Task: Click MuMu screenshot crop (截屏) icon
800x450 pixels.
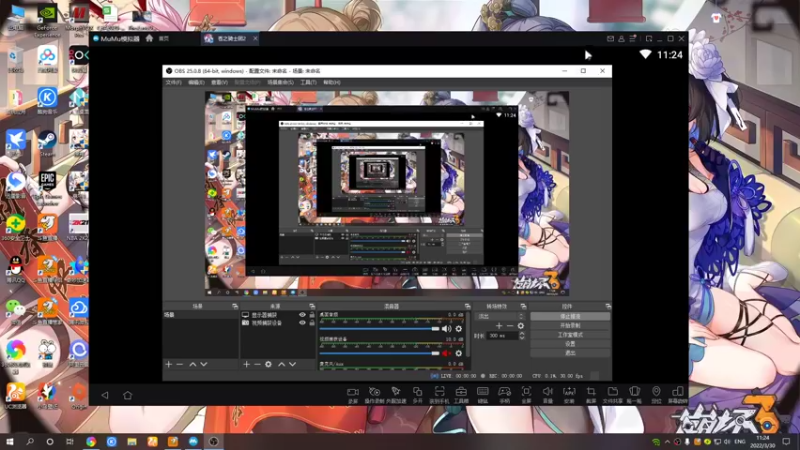Action: (591, 391)
